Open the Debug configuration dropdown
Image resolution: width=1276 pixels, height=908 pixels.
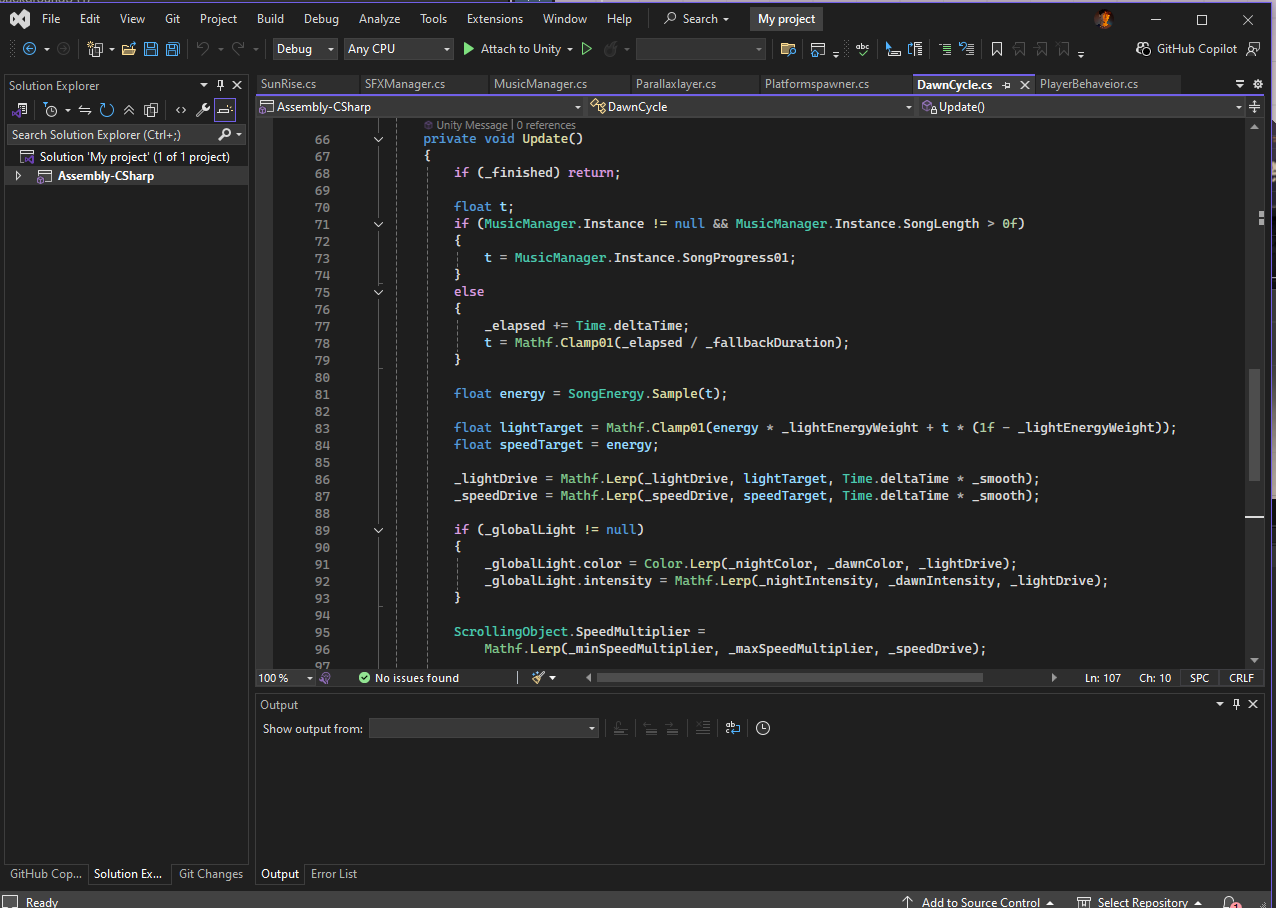(x=306, y=49)
